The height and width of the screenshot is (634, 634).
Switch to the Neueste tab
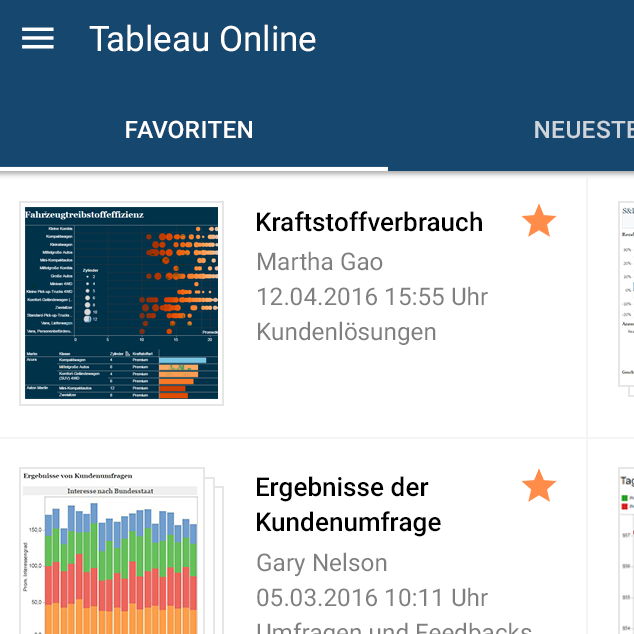tap(583, 130)
